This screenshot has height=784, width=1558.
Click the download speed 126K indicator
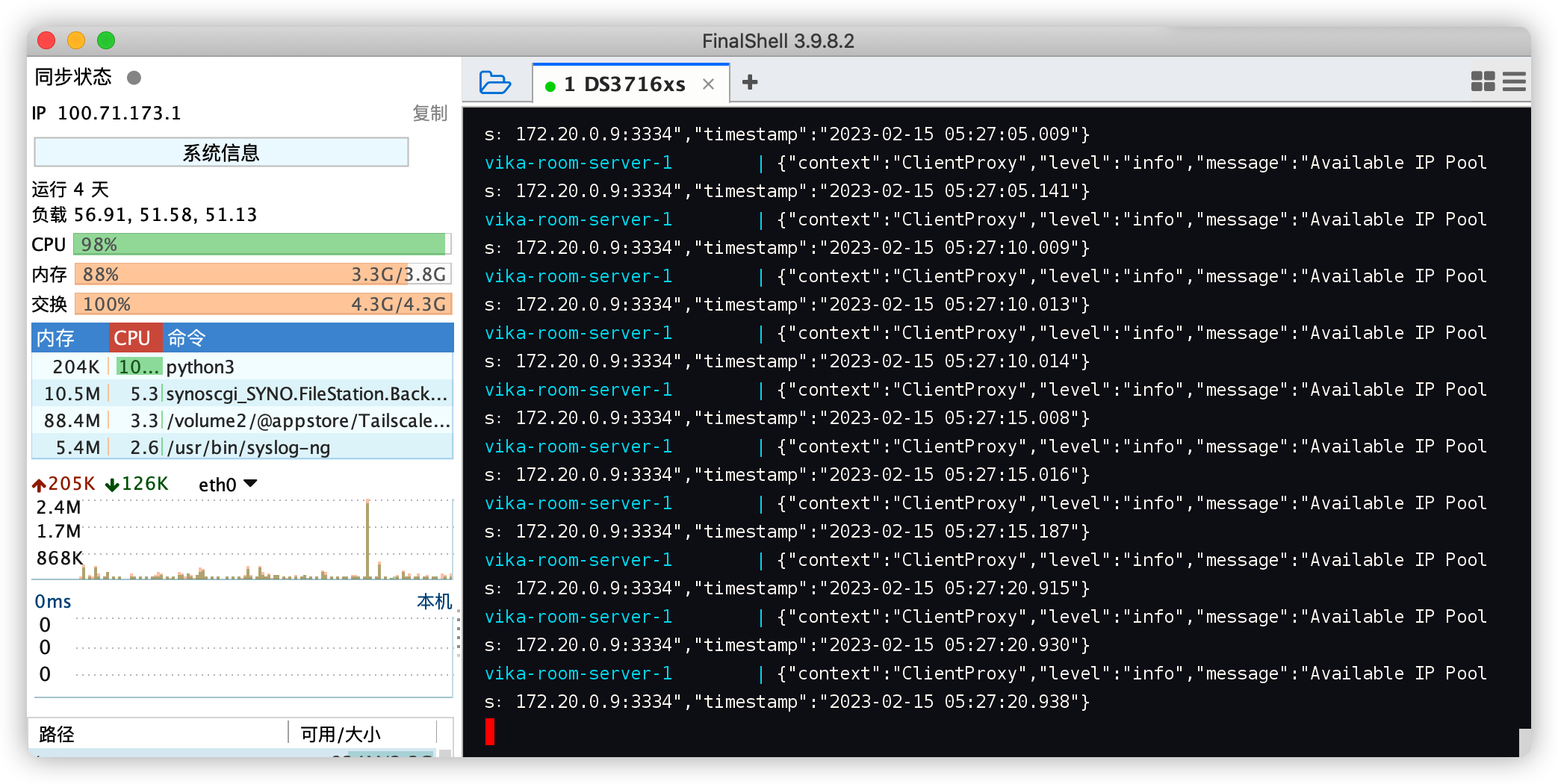(137, 484)
